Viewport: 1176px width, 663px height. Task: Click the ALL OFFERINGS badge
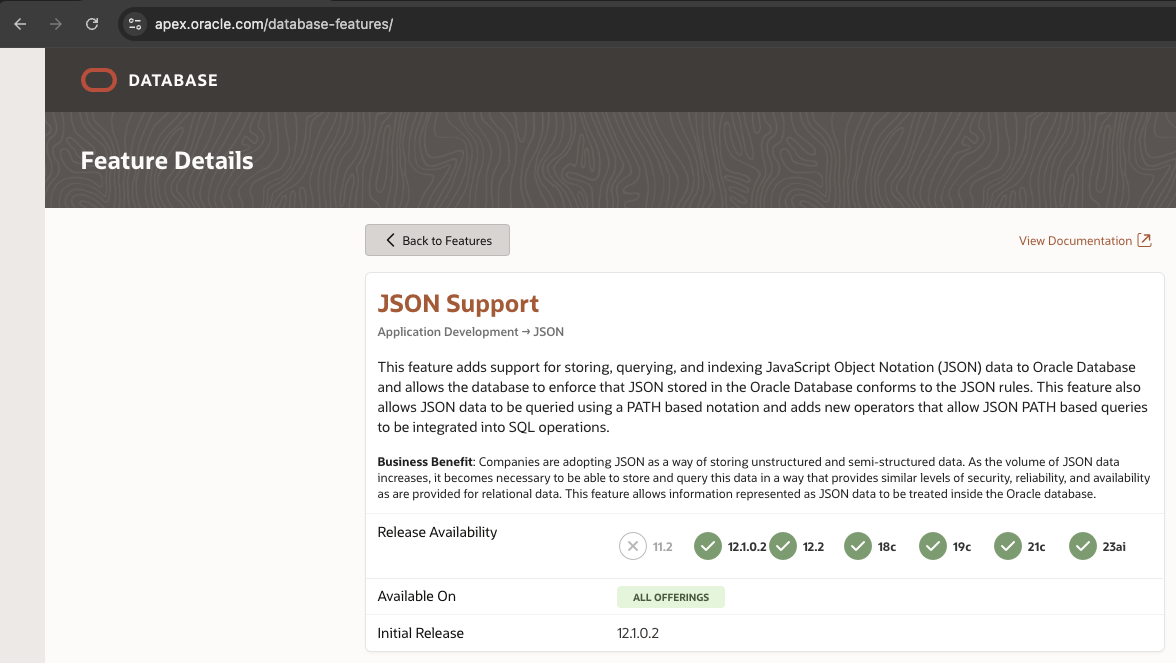coord(670,596)
